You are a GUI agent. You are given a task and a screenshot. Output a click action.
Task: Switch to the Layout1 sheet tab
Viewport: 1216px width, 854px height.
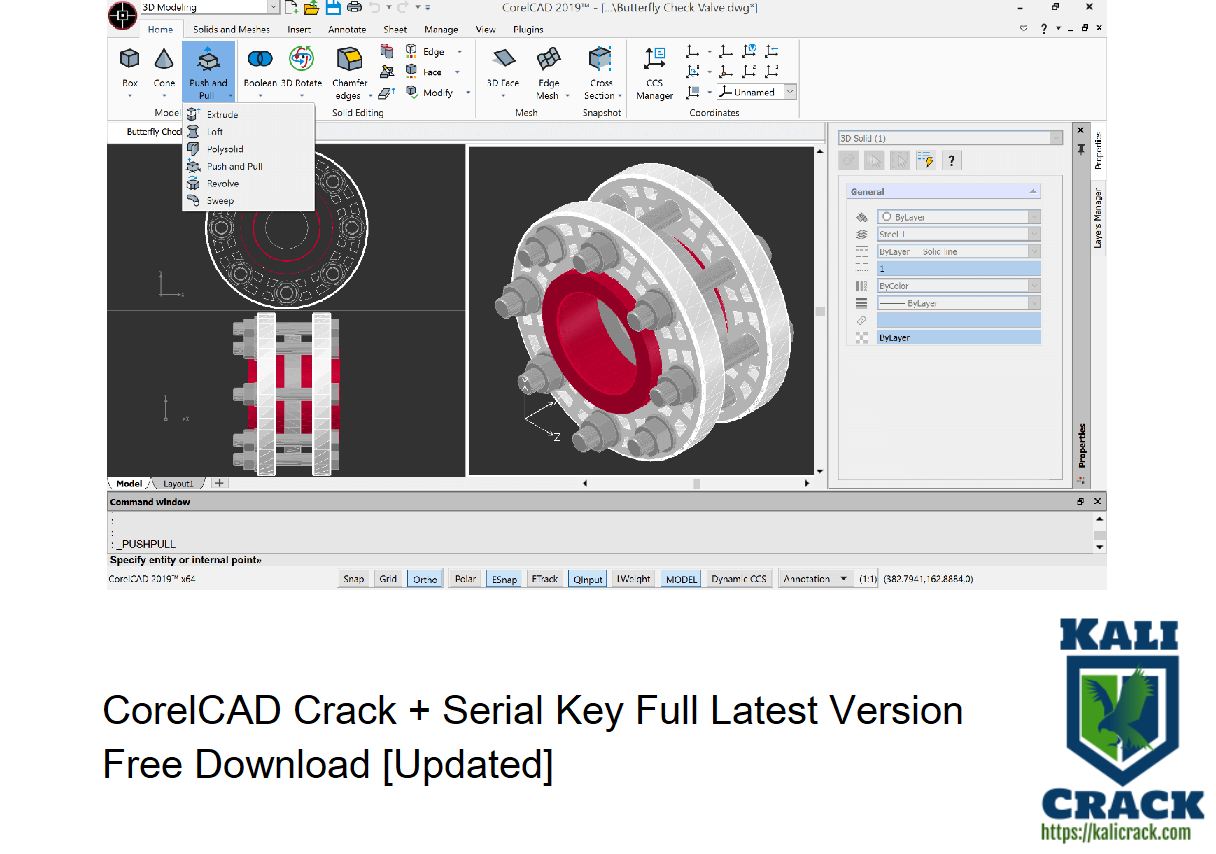pos(178,483)
